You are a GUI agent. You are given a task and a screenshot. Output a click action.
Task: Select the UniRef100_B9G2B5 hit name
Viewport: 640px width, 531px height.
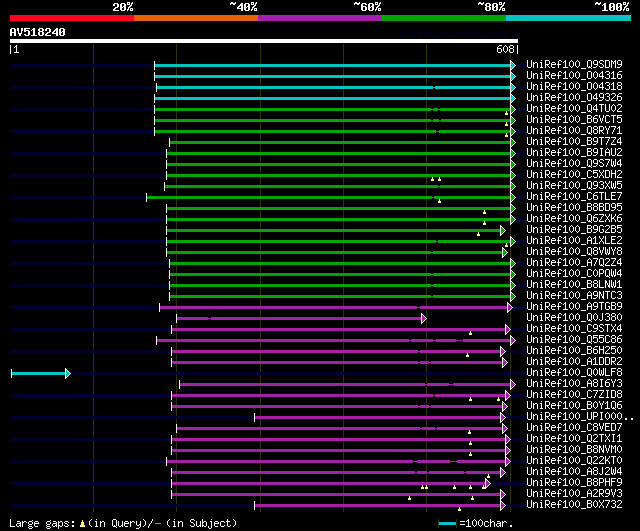point(574,230)
